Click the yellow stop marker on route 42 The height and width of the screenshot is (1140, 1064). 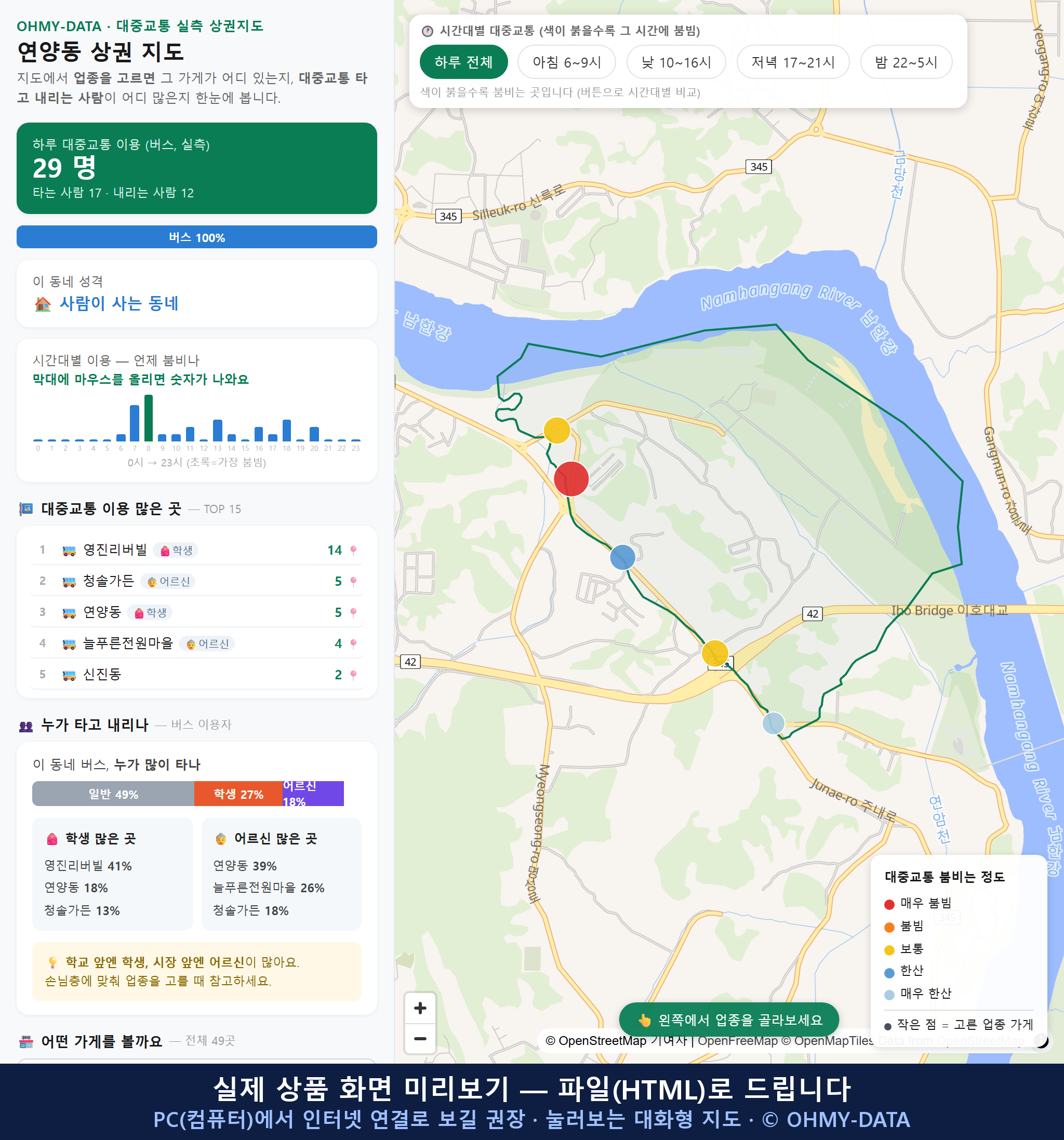pyautogui.click(x=715, y=652)
